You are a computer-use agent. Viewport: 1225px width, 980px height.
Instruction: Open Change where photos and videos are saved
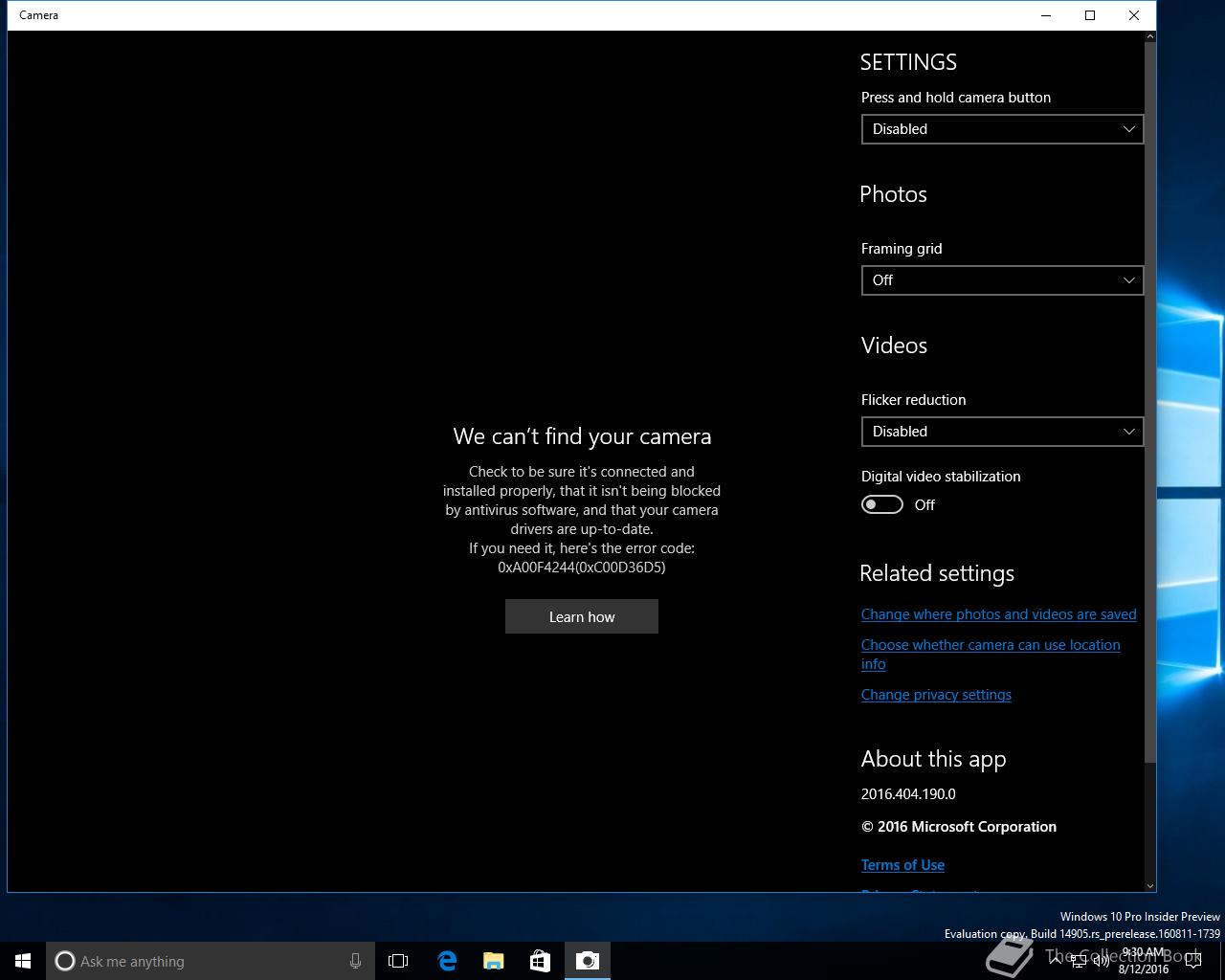coord(998,614)
